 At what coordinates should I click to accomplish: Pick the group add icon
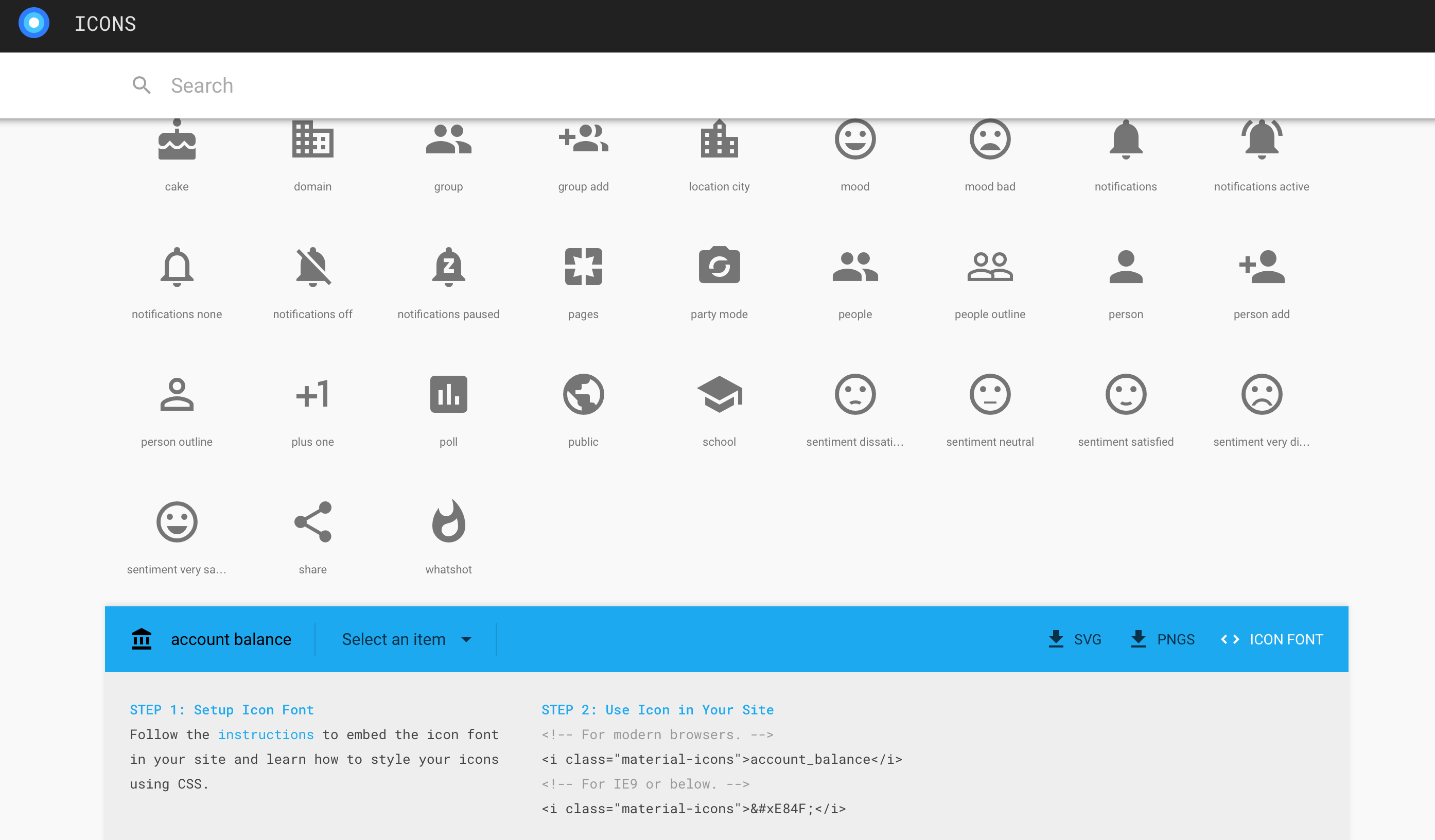tap(584, 138)
